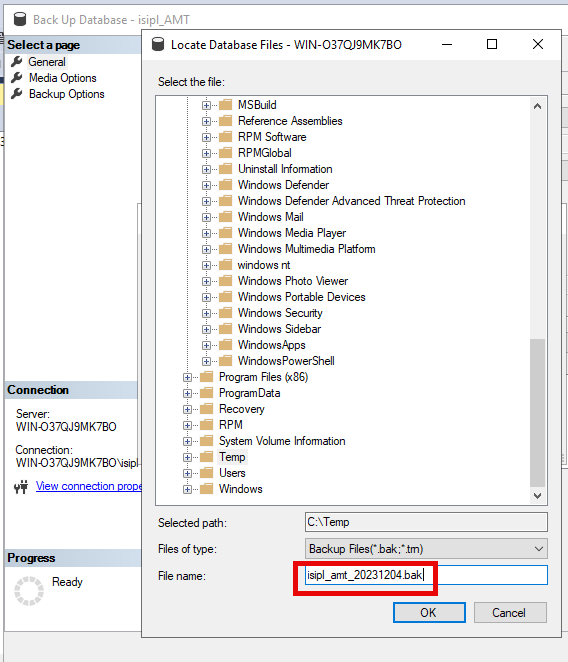Expand the Windows Sidebar node
The width and height of the screenshot is (568, 662).
pos(206,329)
